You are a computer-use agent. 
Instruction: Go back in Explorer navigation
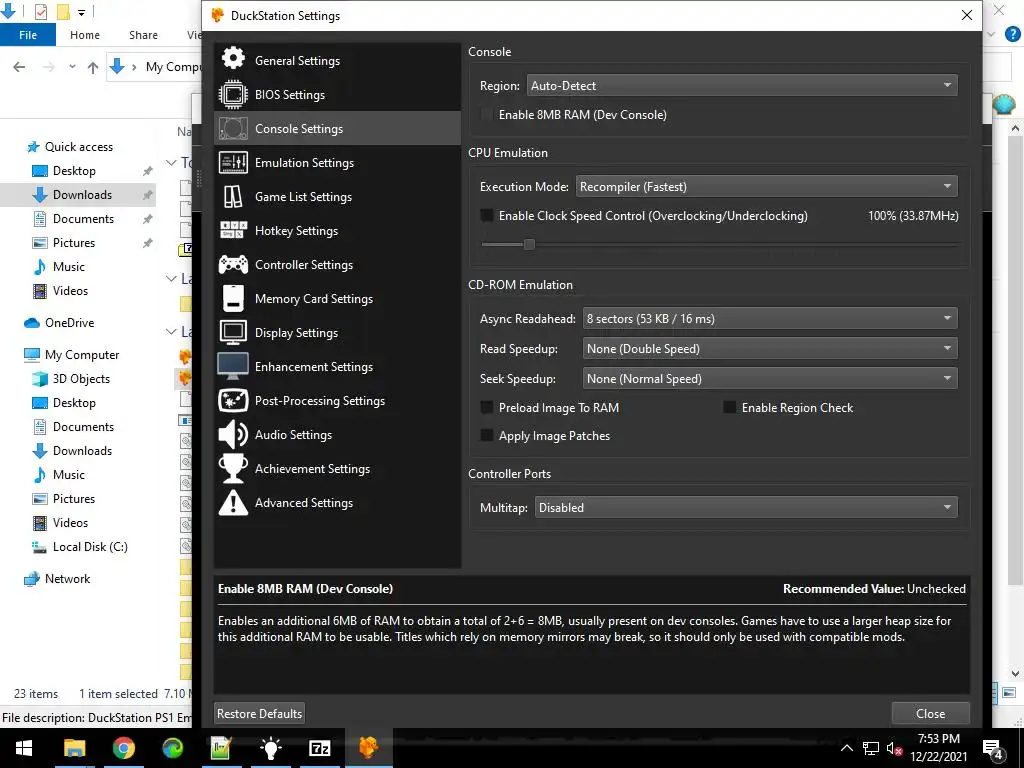(x=19, y=67)
